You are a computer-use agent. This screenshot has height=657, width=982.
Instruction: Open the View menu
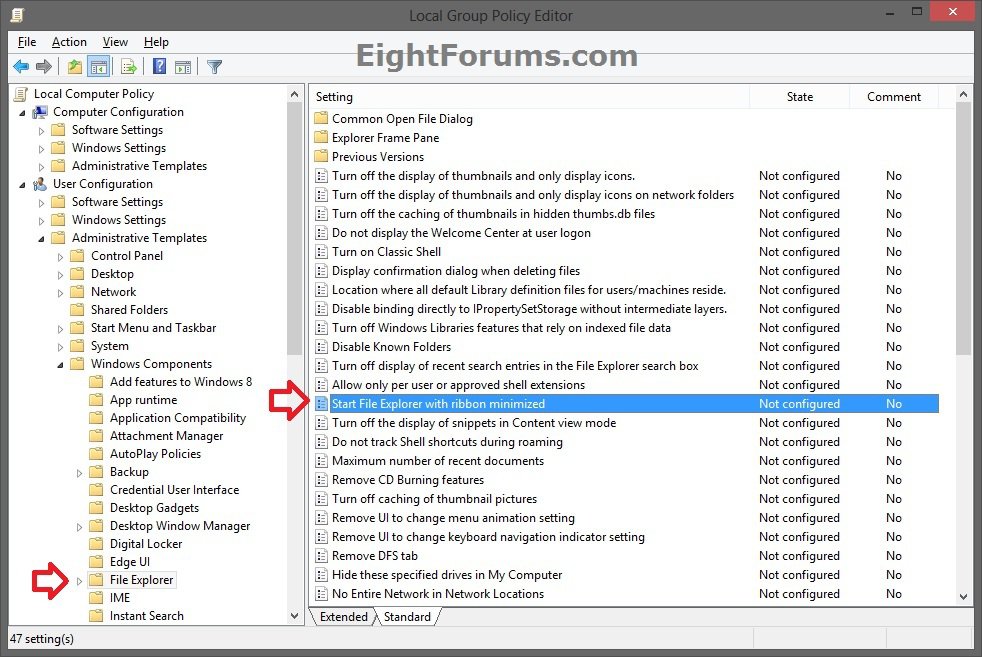pyautogui.click(x=115, y=42)
